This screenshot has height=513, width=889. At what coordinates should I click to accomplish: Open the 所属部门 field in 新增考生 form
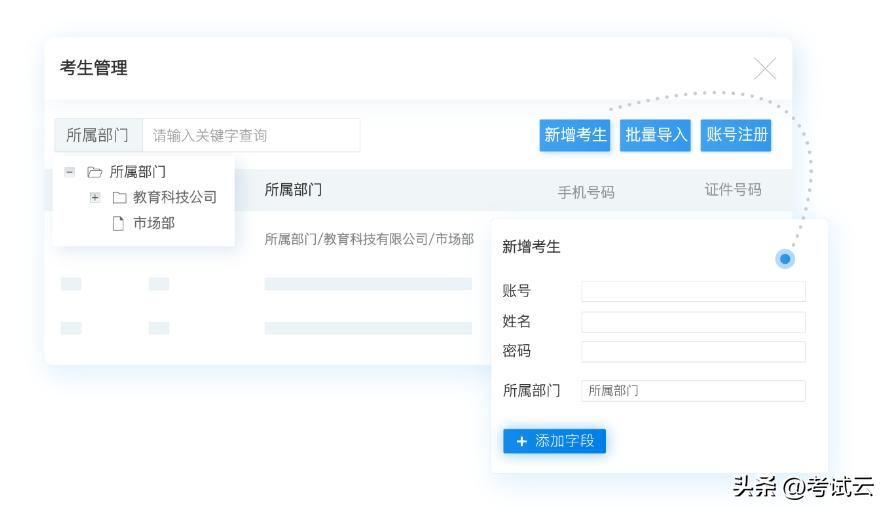pos(693,391)
